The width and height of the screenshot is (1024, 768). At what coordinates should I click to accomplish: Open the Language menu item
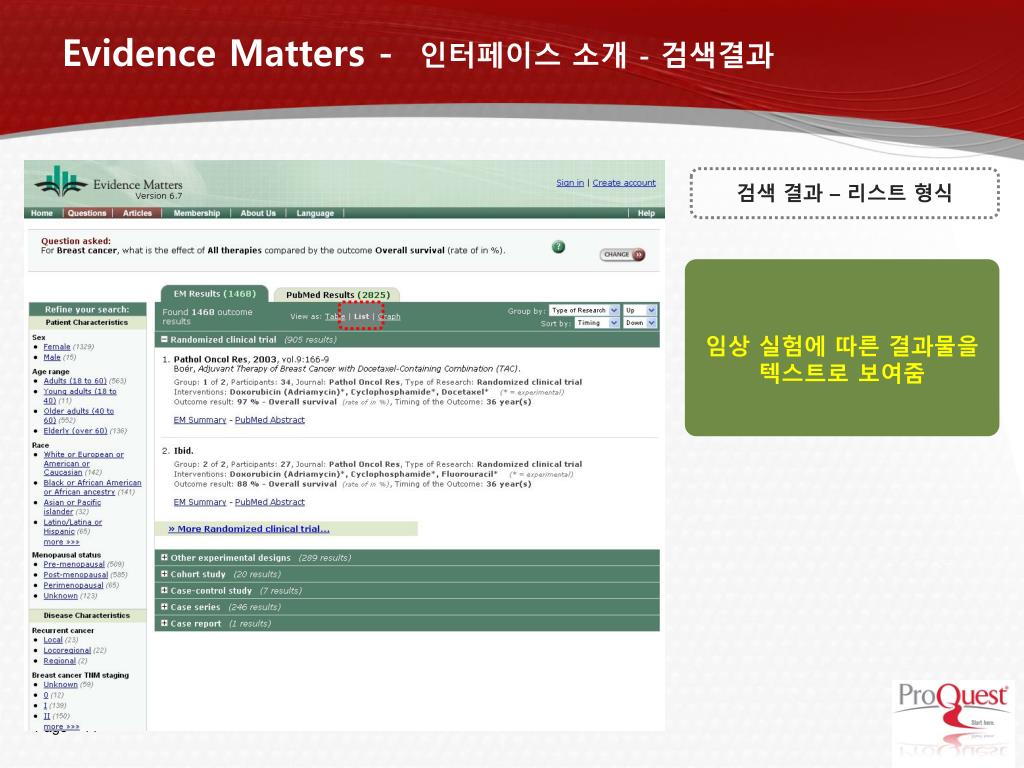click(315, 213)
